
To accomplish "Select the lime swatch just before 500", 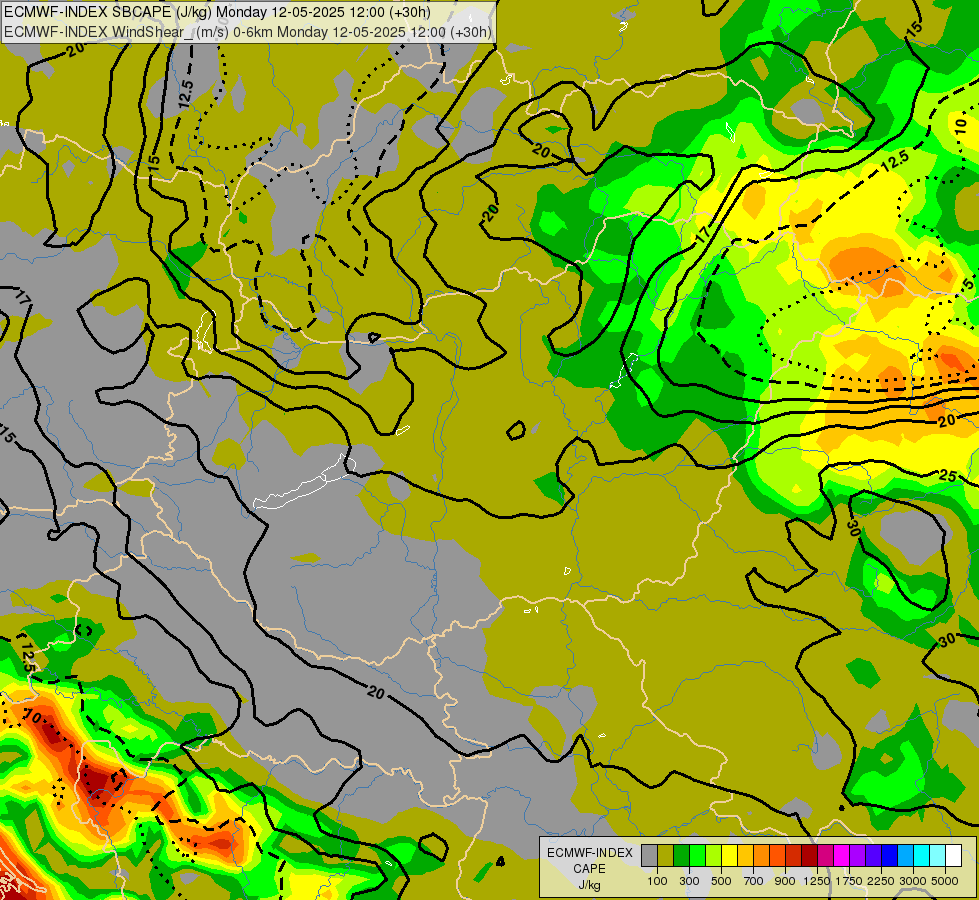I will (713, 855).
